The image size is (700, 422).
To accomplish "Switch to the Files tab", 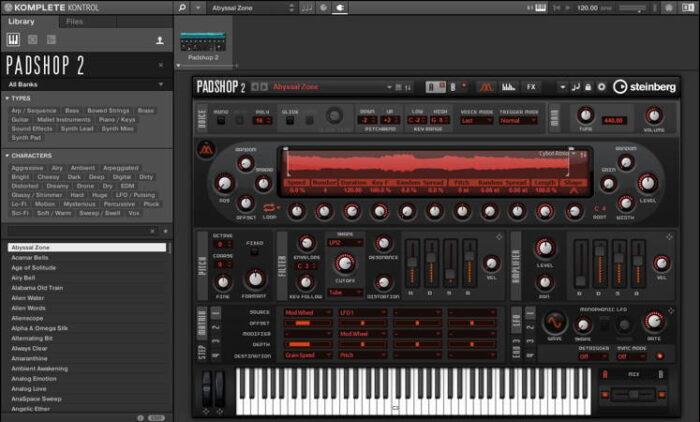I will tap(75, 21).
